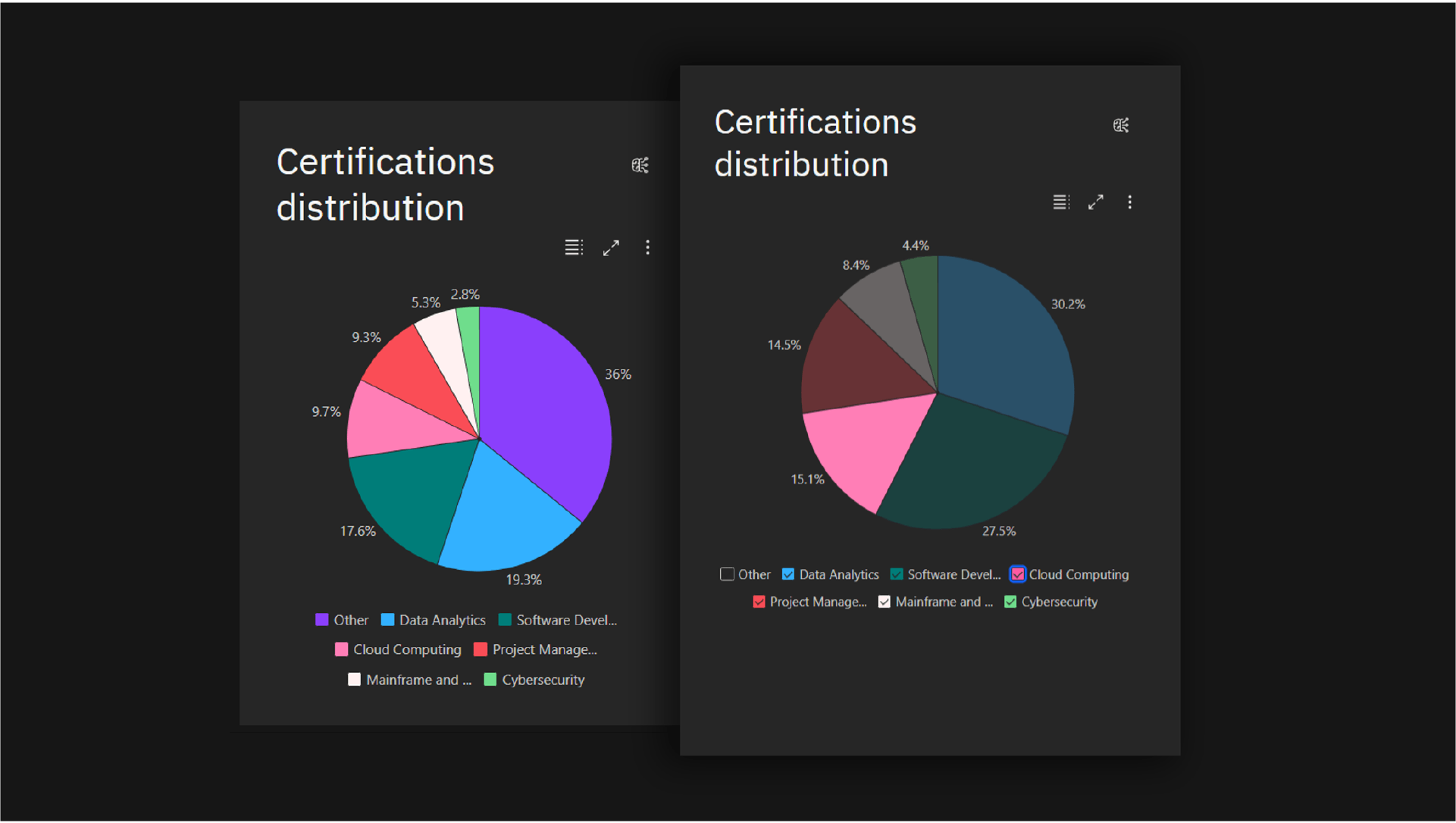Toggle Project Management legend checkbox

pyautogui.click(x=759, y=602)
